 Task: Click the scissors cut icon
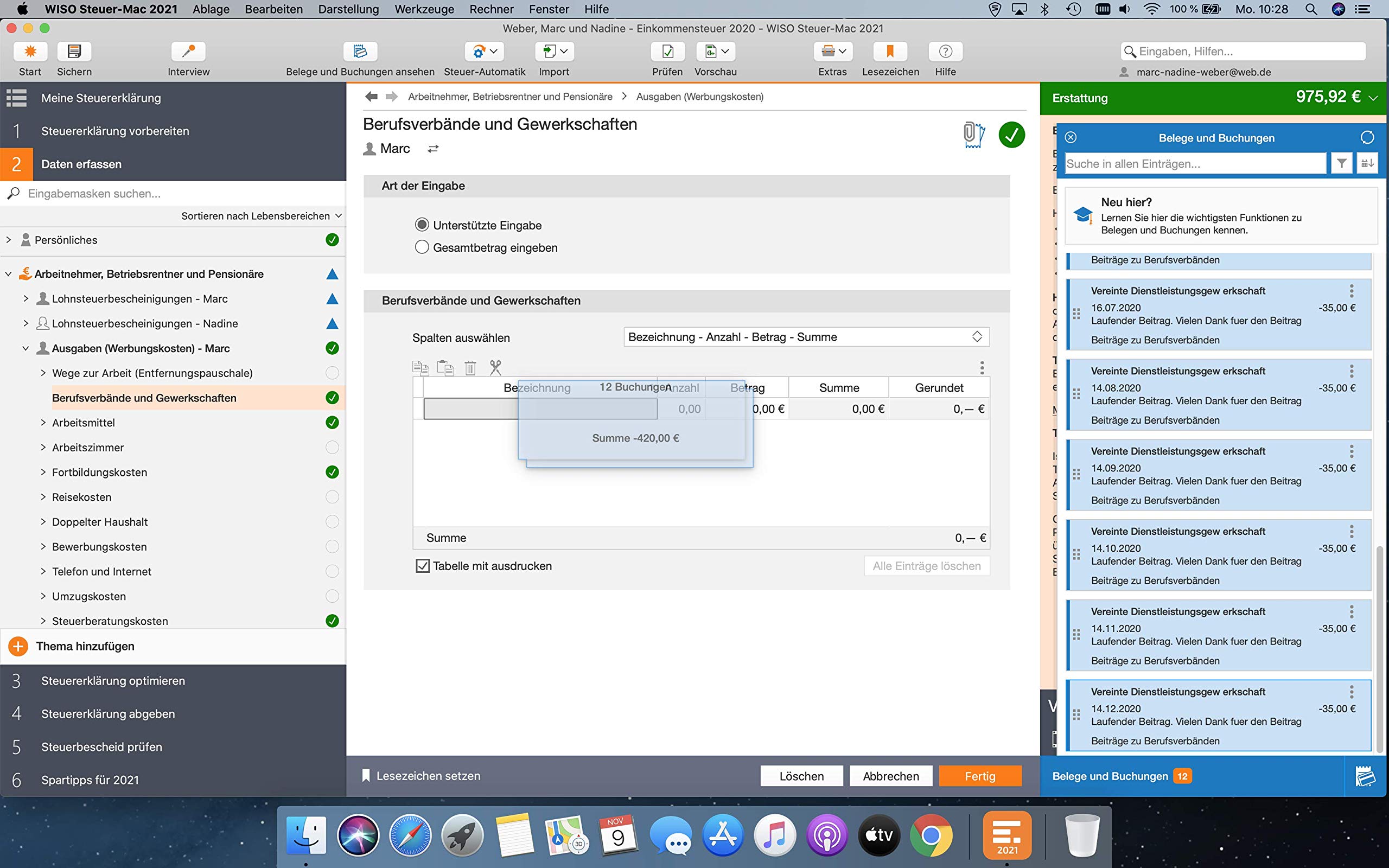[x=495, y=367]
